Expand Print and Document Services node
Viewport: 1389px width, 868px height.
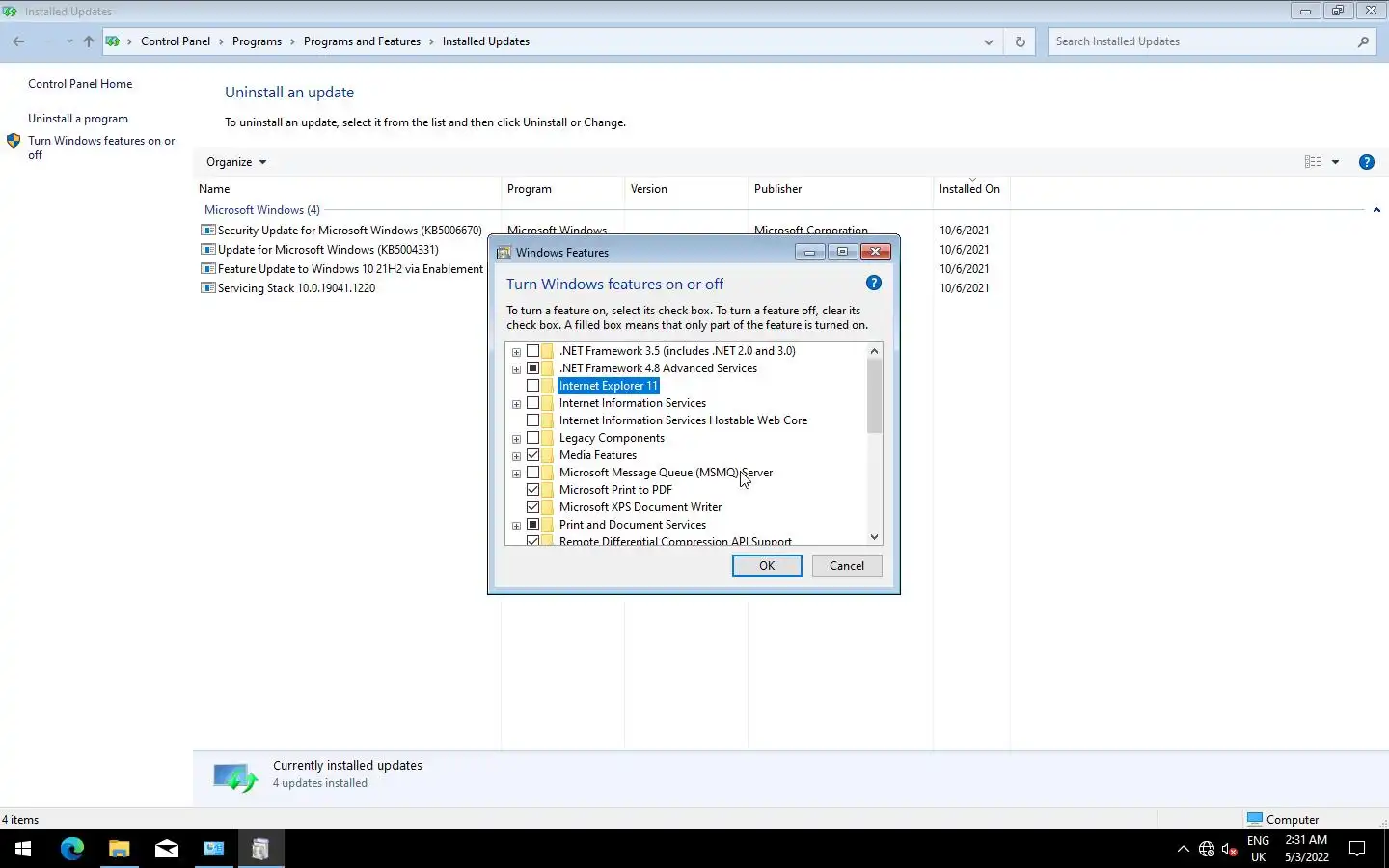[x=516, y=526]
